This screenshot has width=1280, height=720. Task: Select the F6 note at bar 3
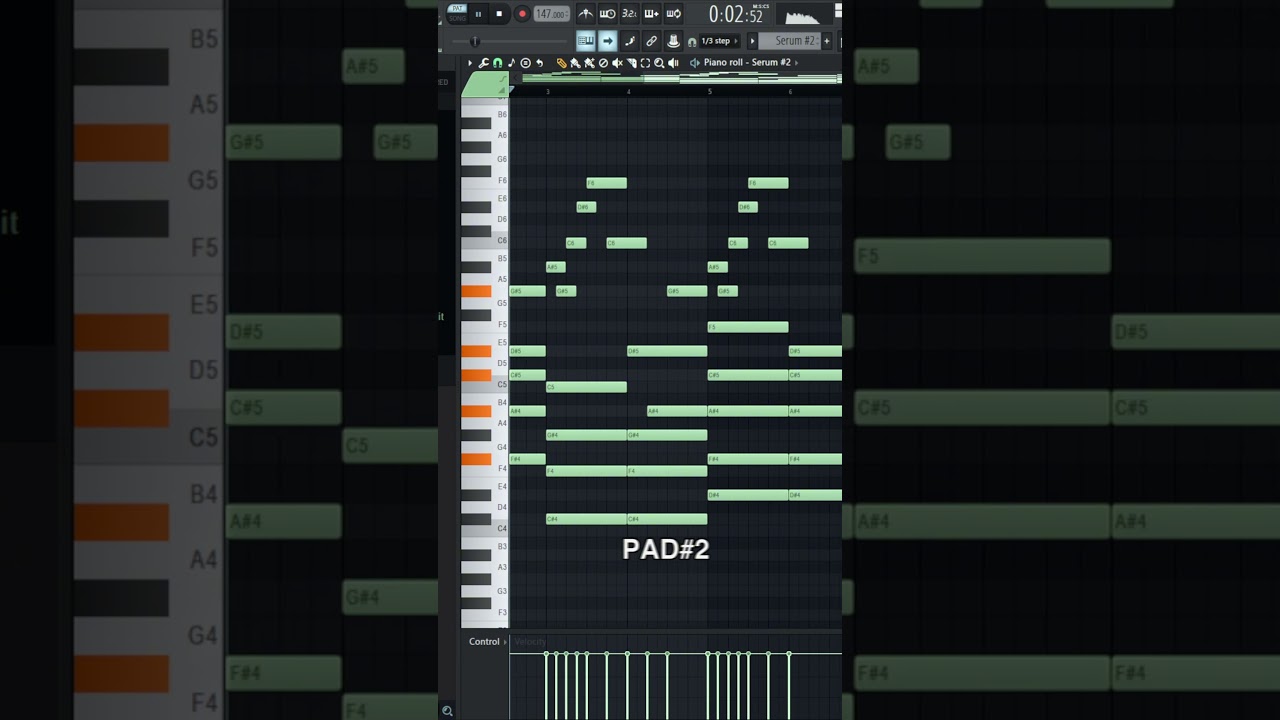point(606,183)
